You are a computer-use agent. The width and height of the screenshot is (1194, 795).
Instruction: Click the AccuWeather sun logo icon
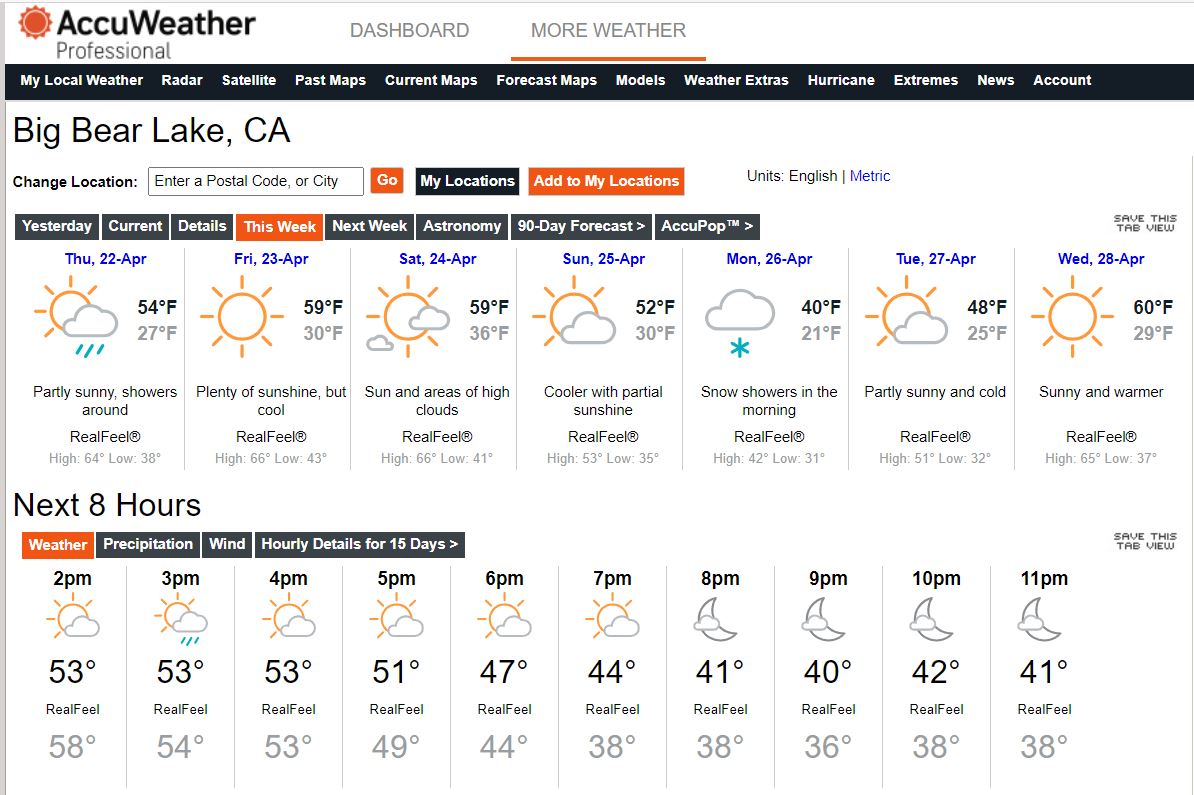coord(35,24)
